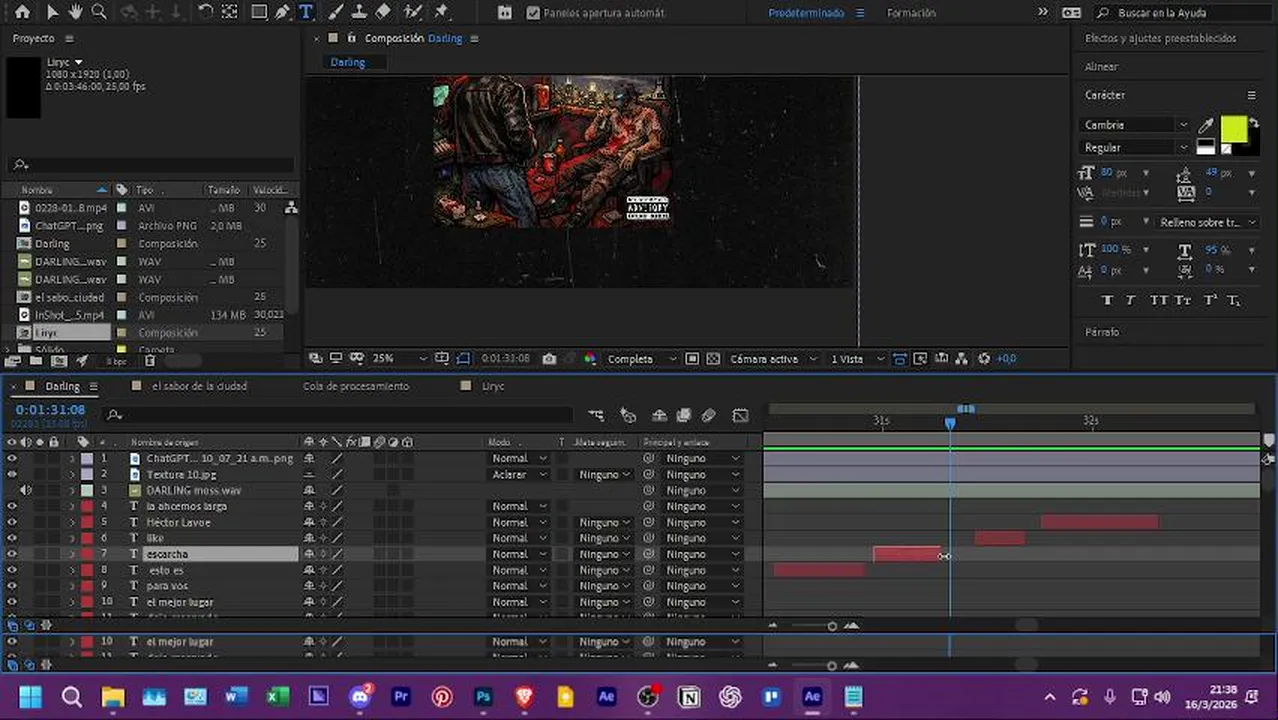Select the Predeterminado workspace
The image size is (1278, 720).
pos(806,13)
